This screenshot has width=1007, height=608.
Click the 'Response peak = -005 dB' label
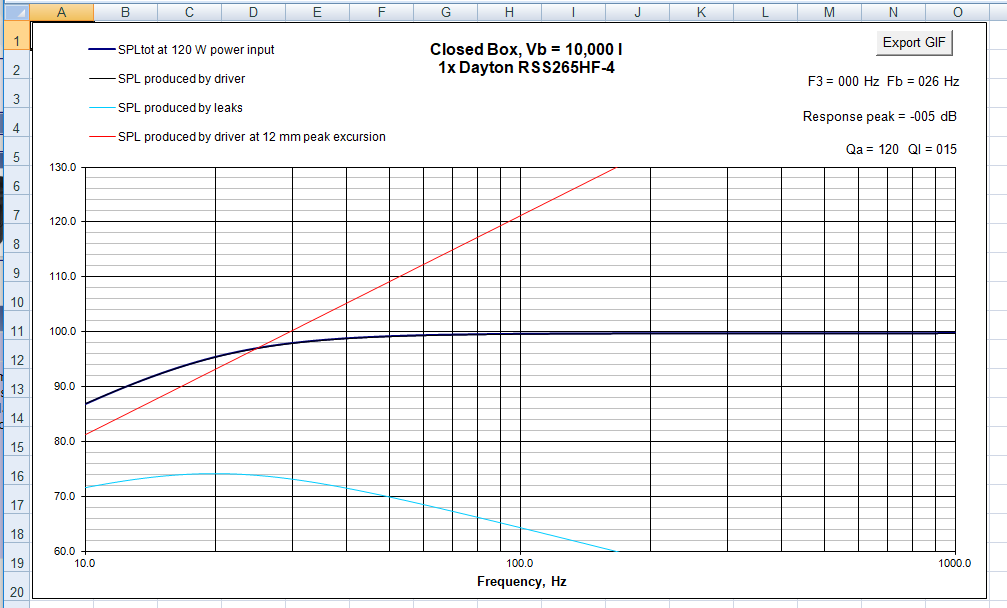tap(879, 117)
